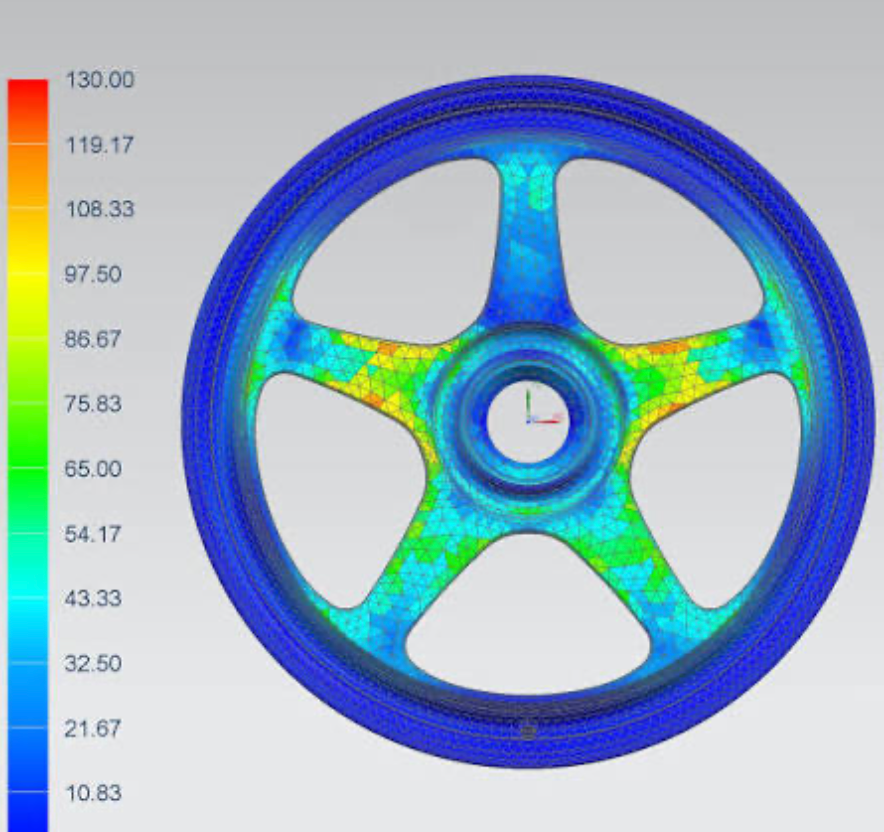The height and width of the screenshot is (832, 884).
Task: Click the 43.33 legend value
Action: 93,598
